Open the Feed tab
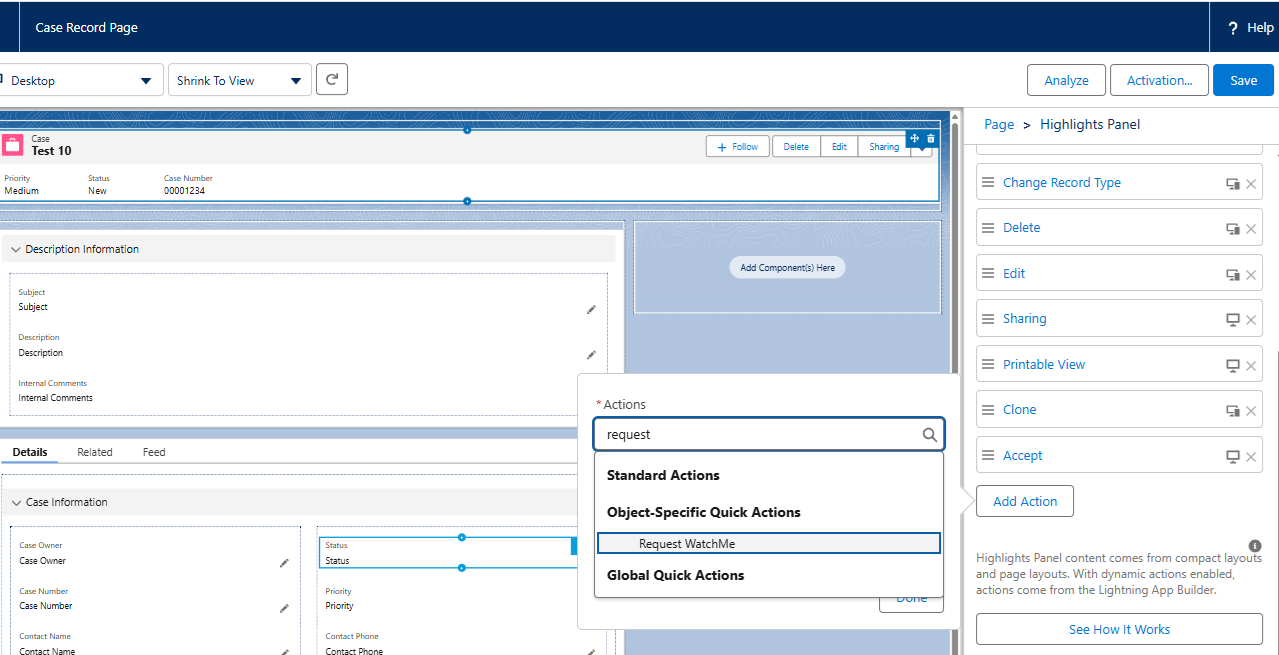This screenshot has width=1279, height=655. (154, 452)
